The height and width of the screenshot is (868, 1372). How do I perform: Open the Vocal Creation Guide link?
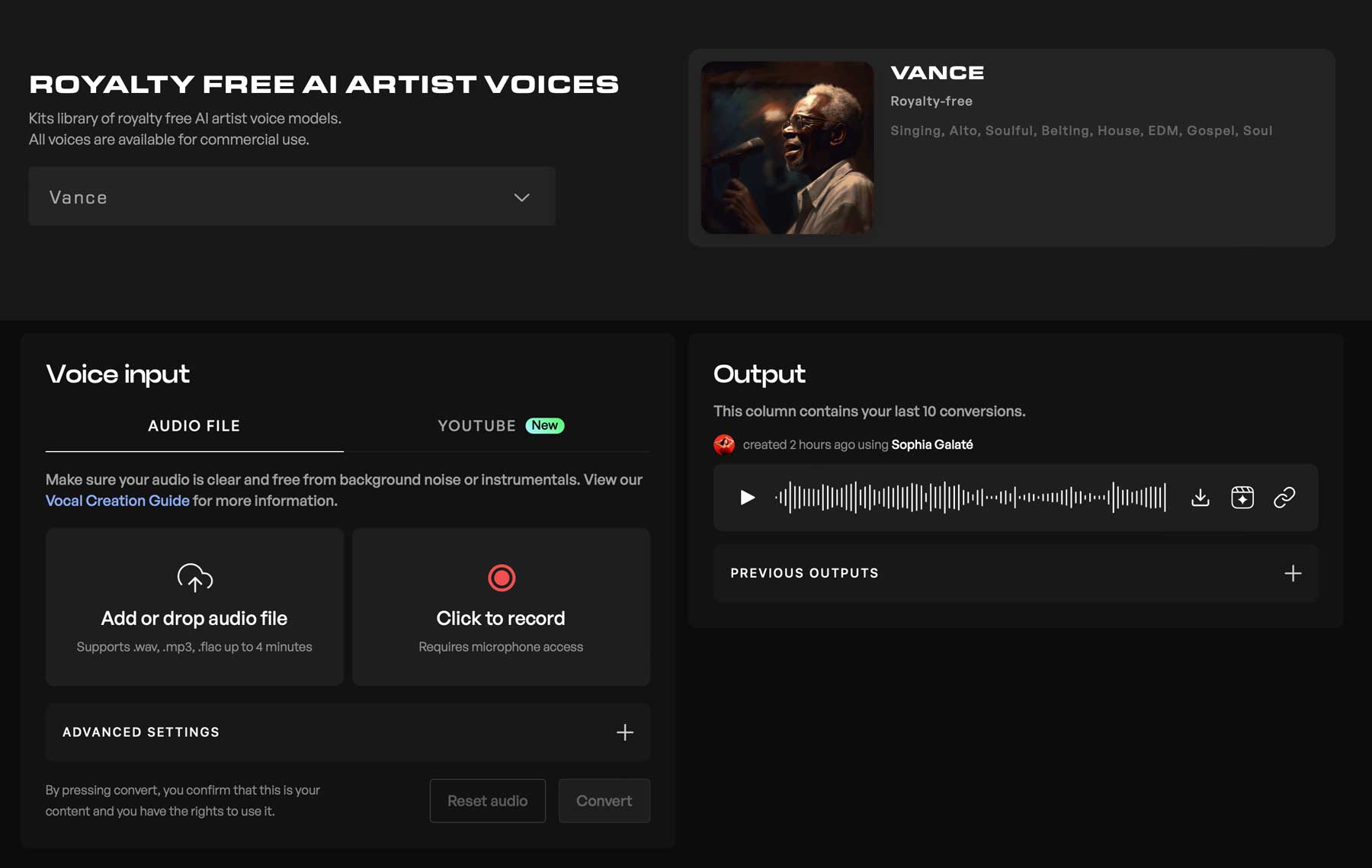117,501
